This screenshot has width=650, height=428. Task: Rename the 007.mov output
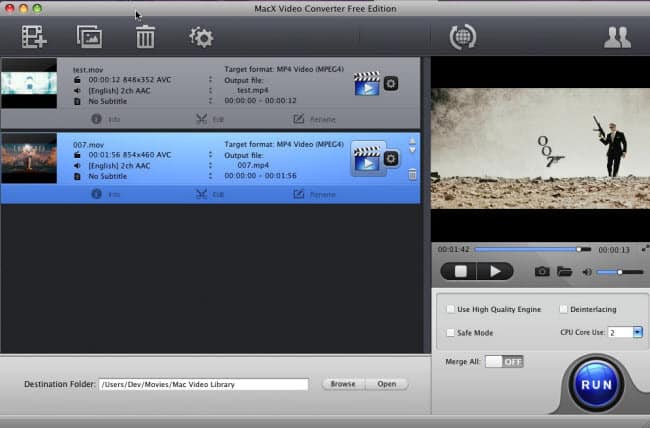[x=314, y=194]
